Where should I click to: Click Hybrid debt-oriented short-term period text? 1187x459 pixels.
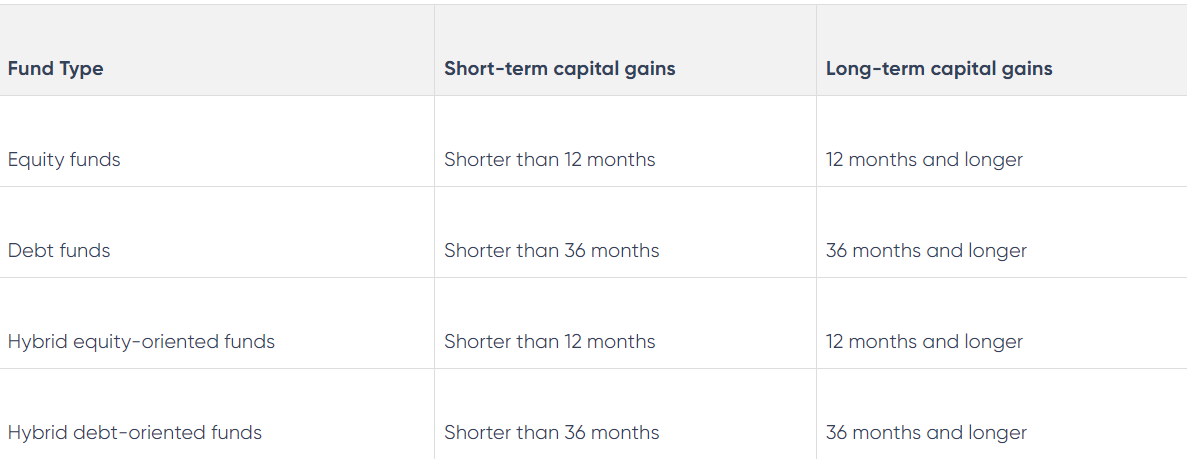(x=552, y=433)
